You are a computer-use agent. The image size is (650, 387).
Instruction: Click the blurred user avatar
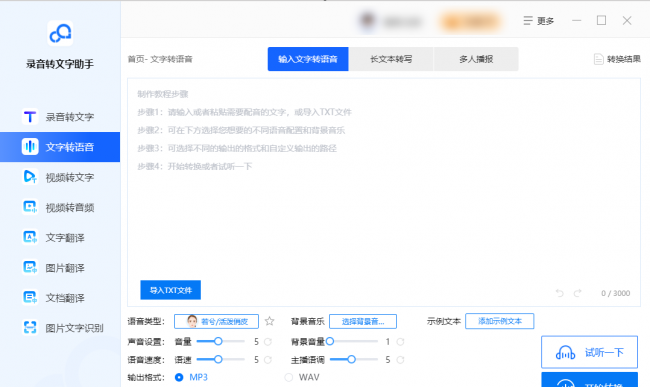click(x=368, y=21)
